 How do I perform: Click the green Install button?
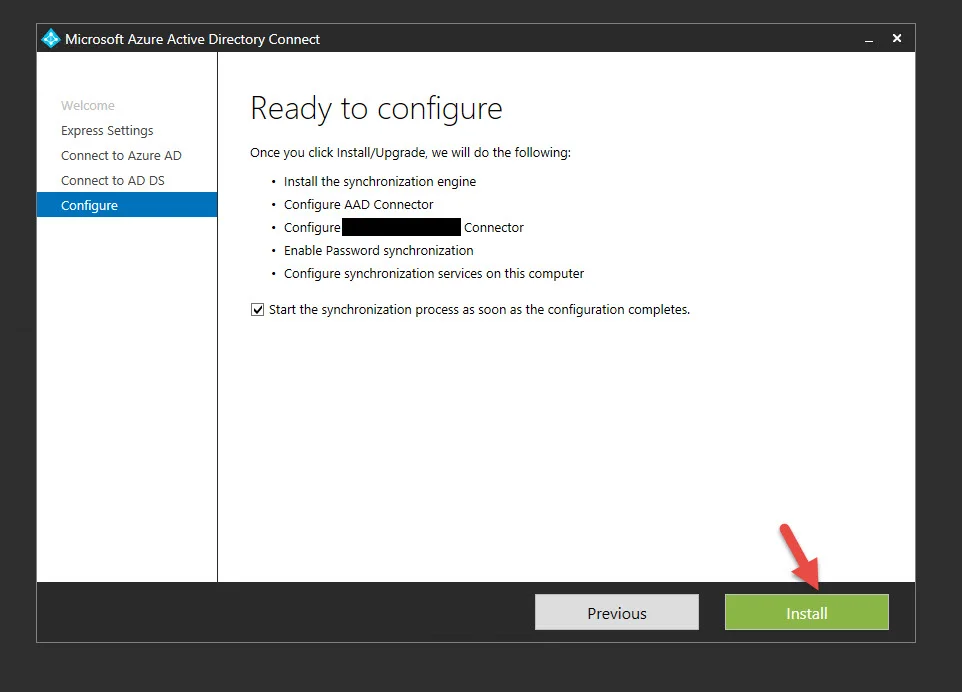[806, 612]
